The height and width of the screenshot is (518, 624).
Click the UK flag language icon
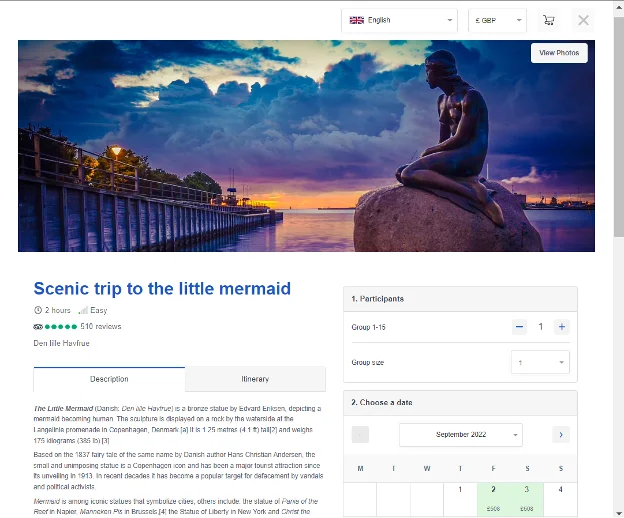(357, 20)
